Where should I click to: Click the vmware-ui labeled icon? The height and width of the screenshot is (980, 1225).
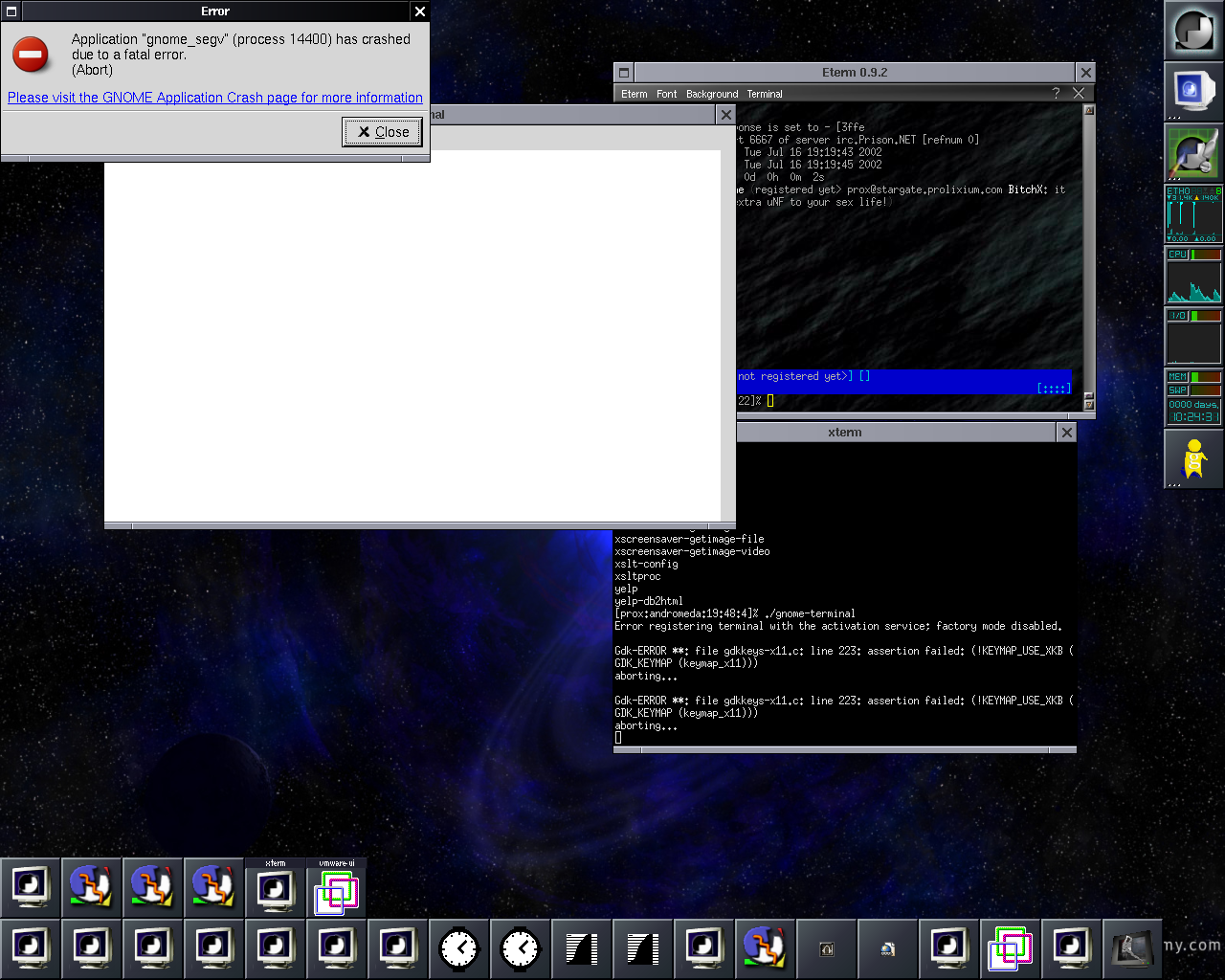tap(337, 888)
